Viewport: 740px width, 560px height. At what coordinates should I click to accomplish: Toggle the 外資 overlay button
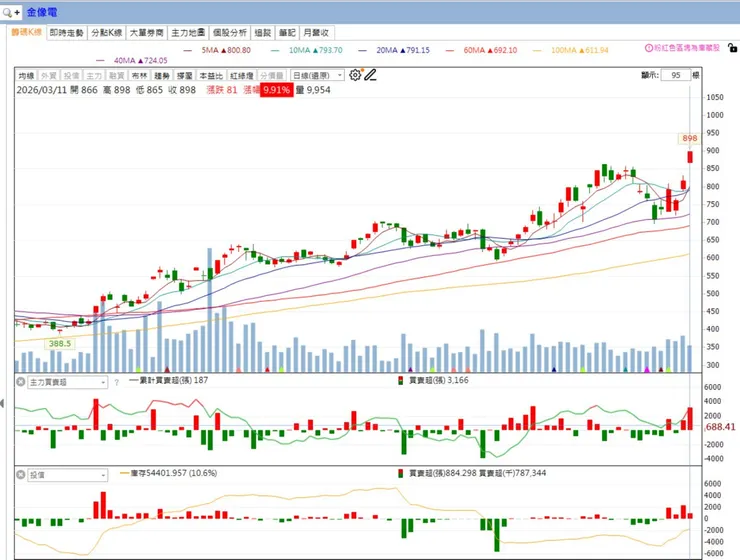[x=49, y=75]
